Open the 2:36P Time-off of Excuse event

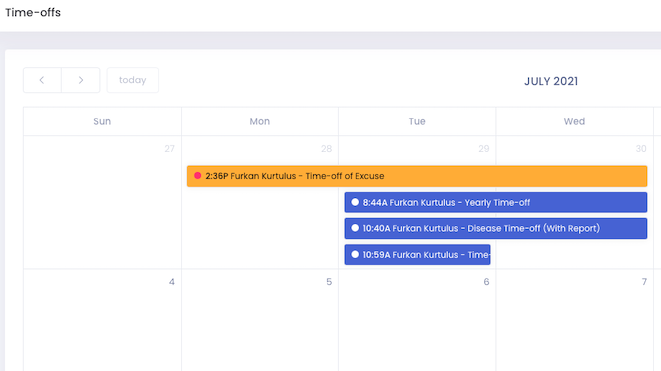pyautogui.click(x=417, y=176)
